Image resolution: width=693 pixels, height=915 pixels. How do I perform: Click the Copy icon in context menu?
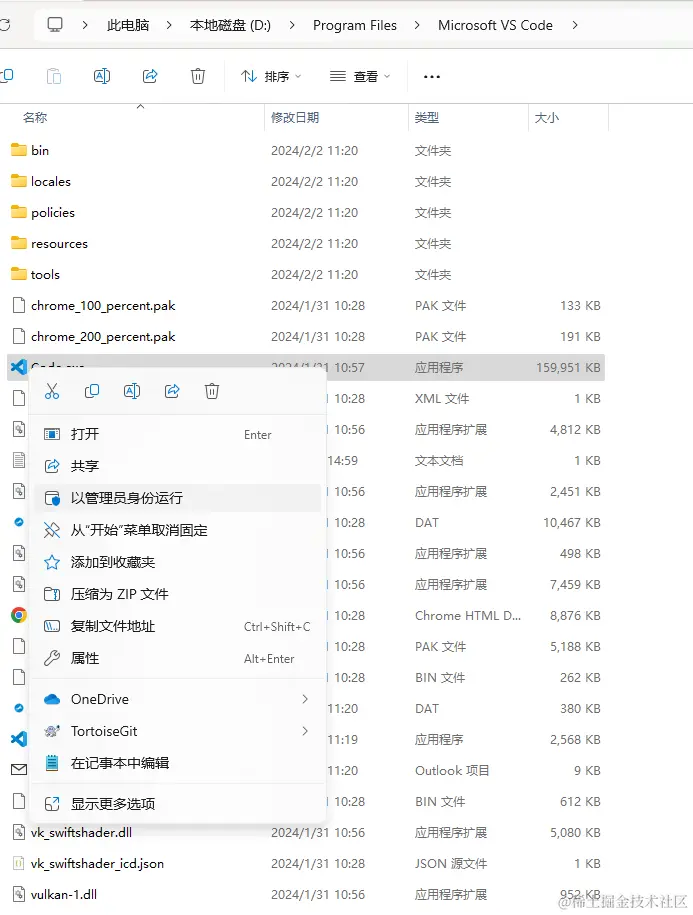tap(92, 391)
